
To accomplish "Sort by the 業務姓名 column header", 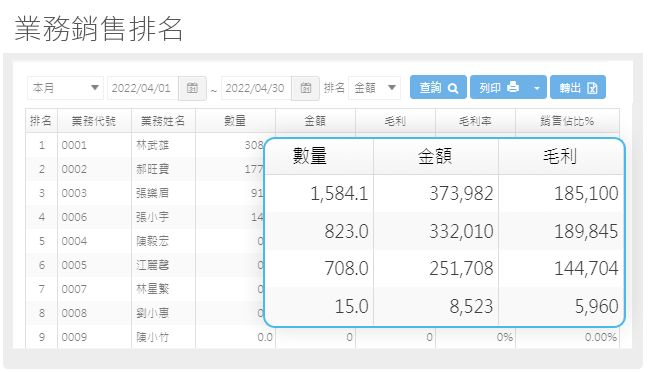I will click(163, 121).
